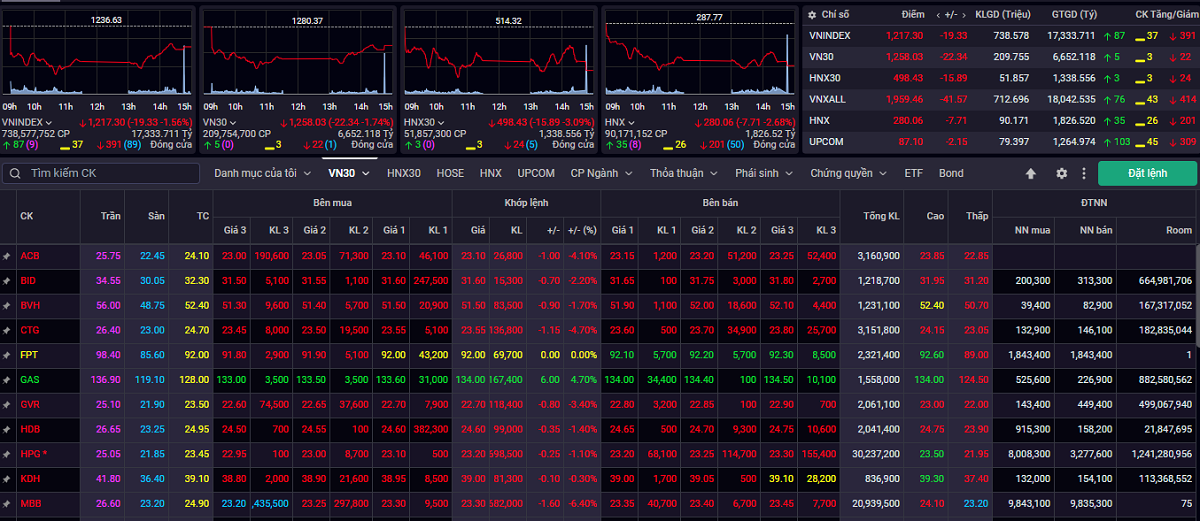This screenshot has height=521, width=1200.
Task: Click the search magnifier icon
Action: pyautogui.click(x=16, y=173)
